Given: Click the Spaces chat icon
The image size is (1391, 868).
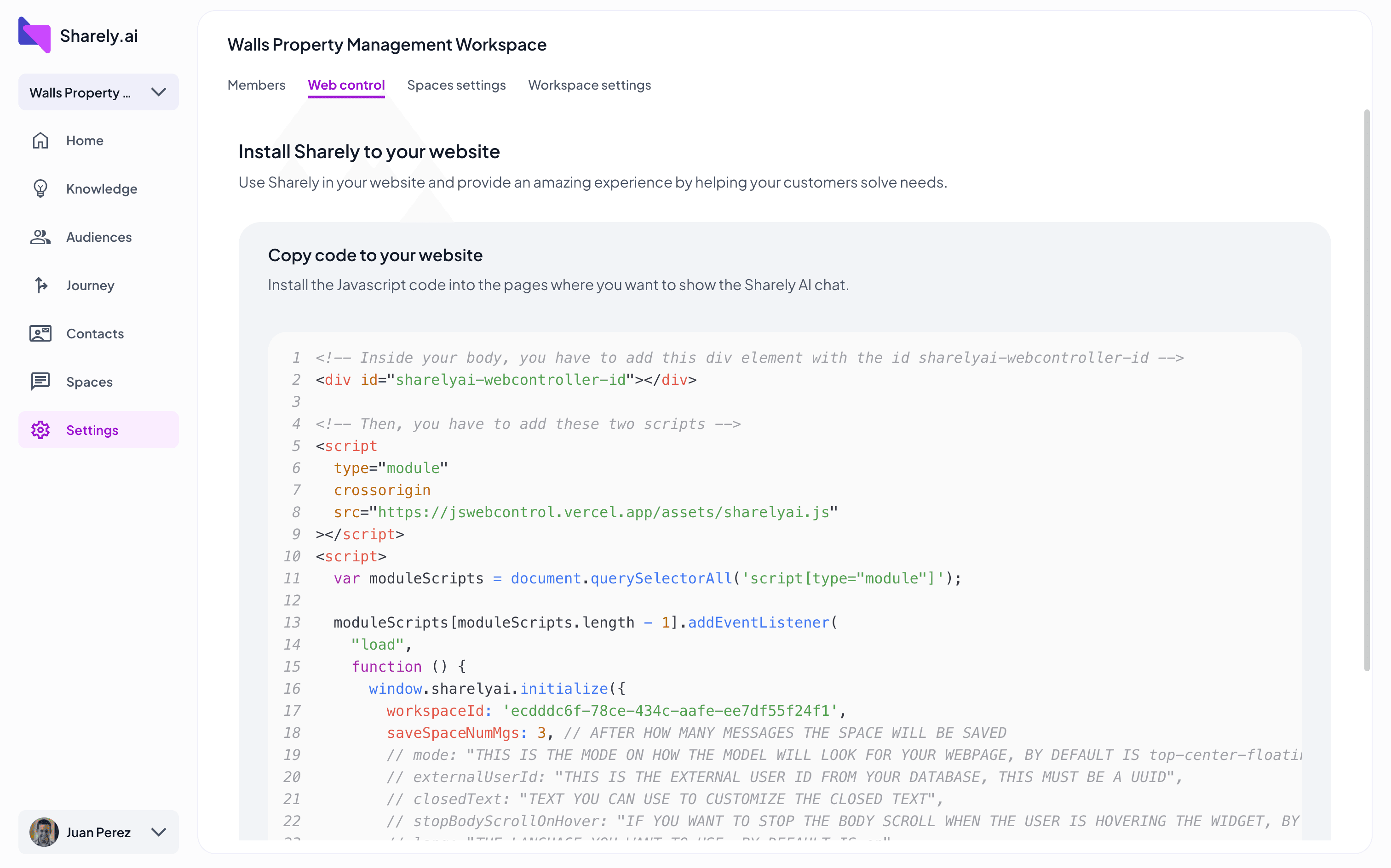Looking at the screenshot, I should (40, 382).
